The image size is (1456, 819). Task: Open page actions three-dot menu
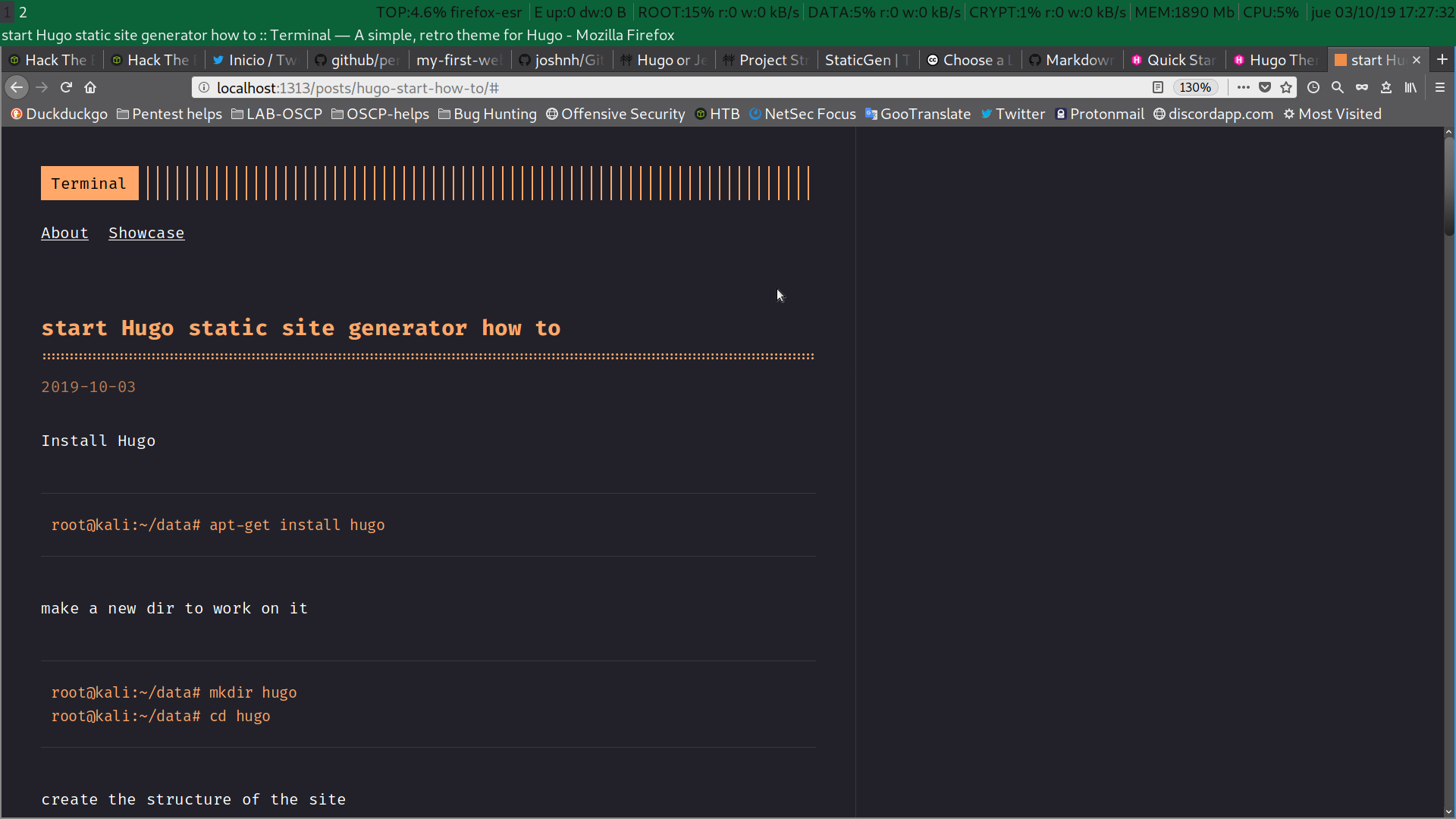click(1244, 88)
